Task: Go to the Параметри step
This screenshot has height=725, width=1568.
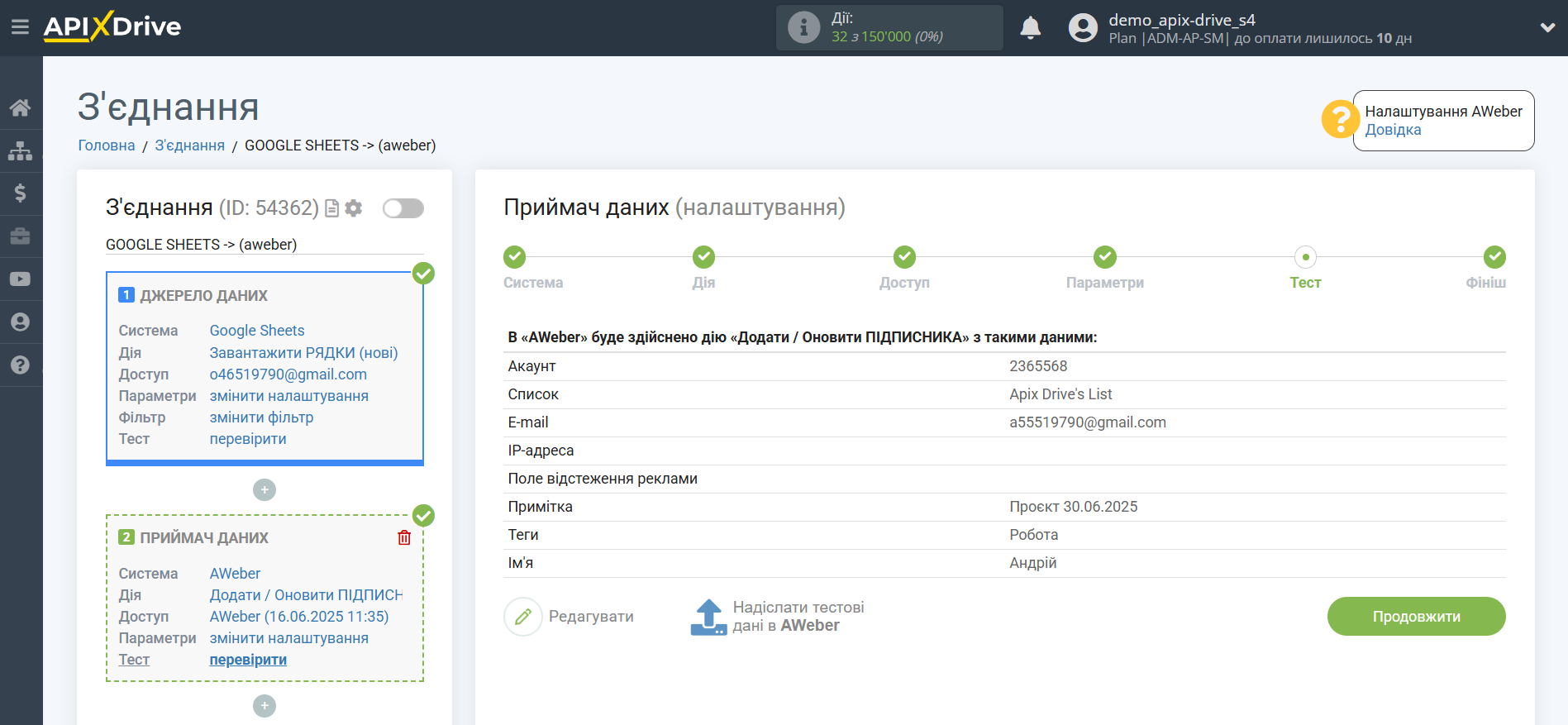Action: [1105, 257]
